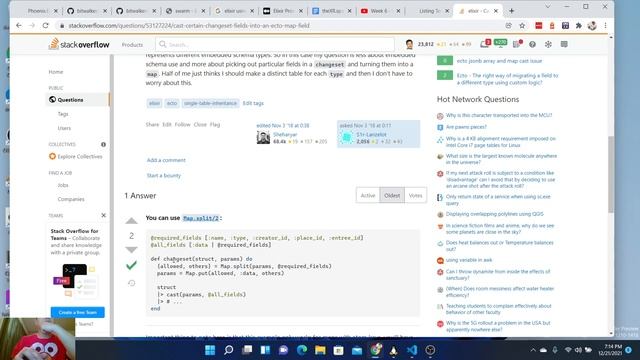640x360 pixels.
Task: Downvote the answer with the down arrow
Action: click(131, 249)
